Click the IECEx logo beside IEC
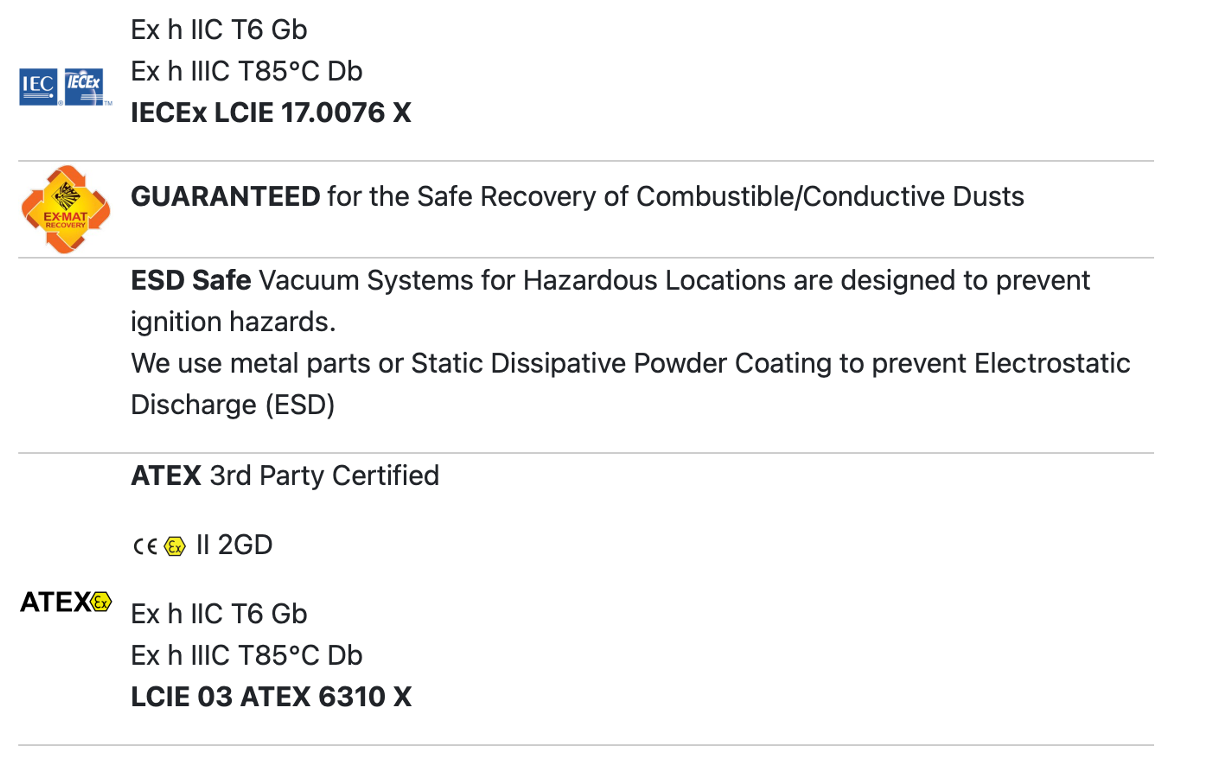Viewport: 1226px width, 766px height. [x=84, y=86]
